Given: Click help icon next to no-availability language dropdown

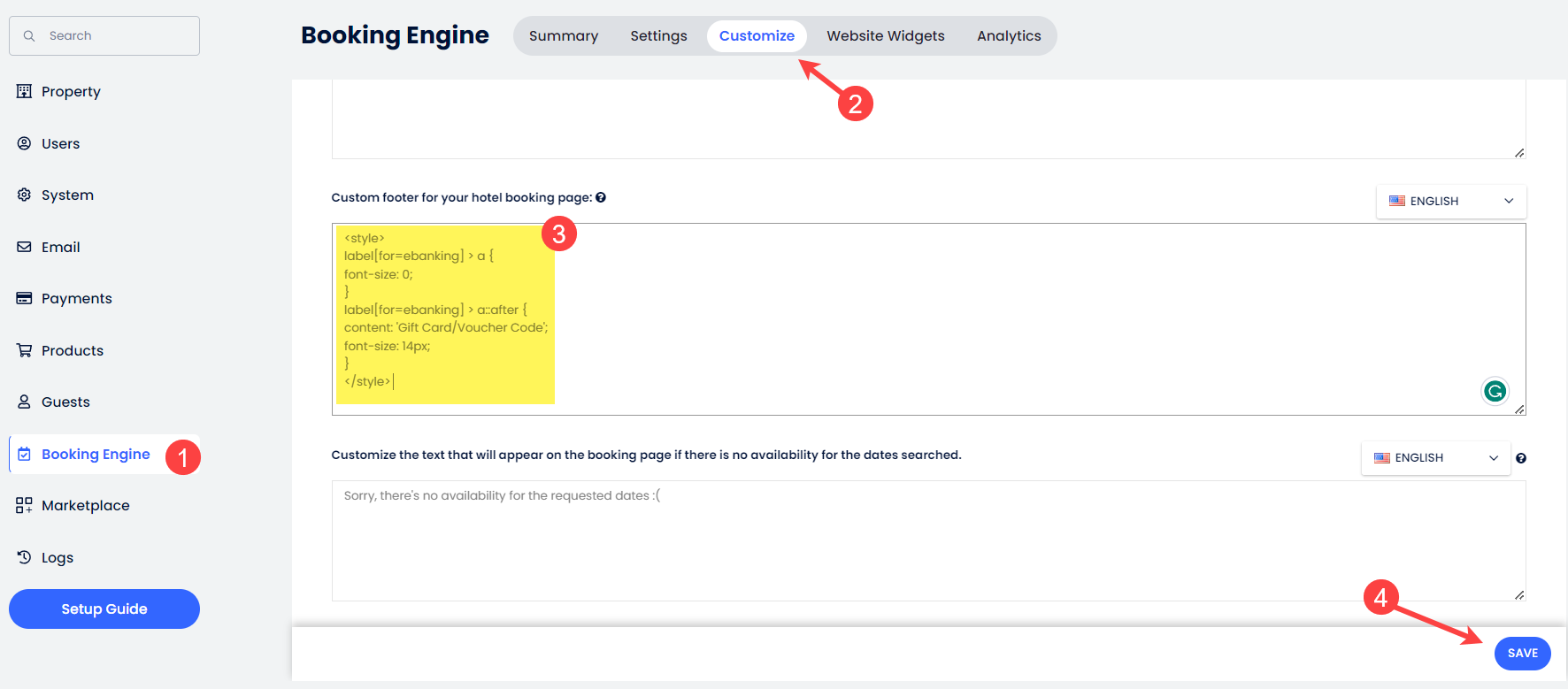Looking at the screenshot, I should point(1520,458).
